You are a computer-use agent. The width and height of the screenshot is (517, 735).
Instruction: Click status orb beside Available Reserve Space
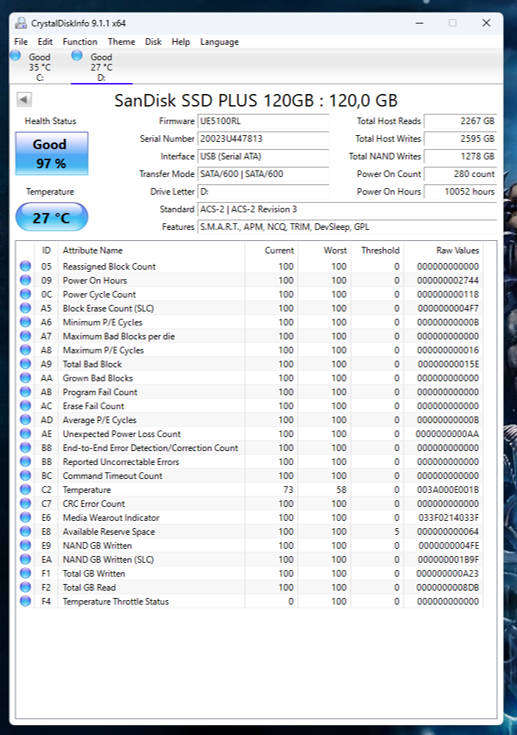[x=26, y=532]
